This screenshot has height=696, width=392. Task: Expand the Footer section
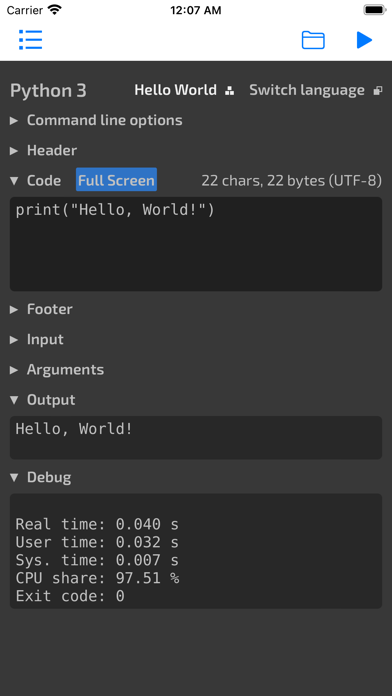[41, 309]
